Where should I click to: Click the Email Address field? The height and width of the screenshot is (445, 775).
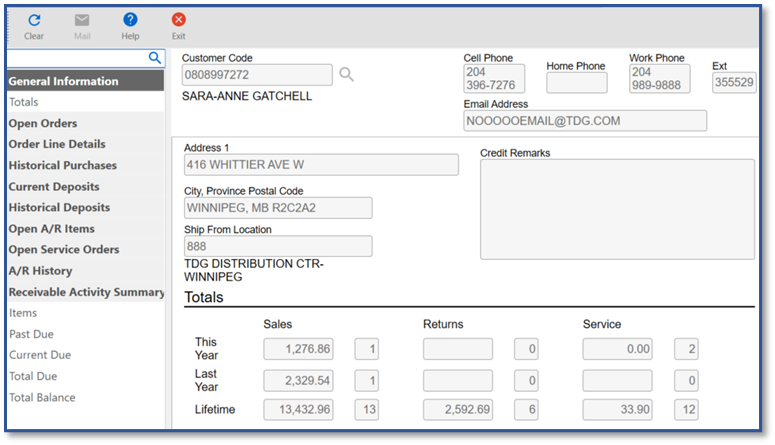(585, 121)
